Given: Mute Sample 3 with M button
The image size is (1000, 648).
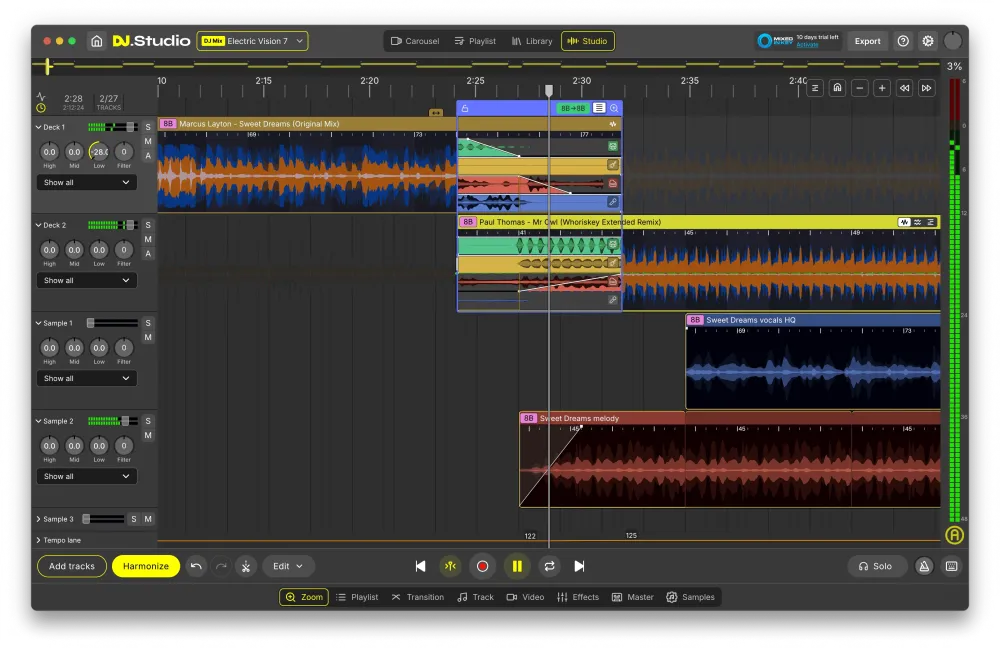Looking at the screenshot, I should click(x=148, y=519).
